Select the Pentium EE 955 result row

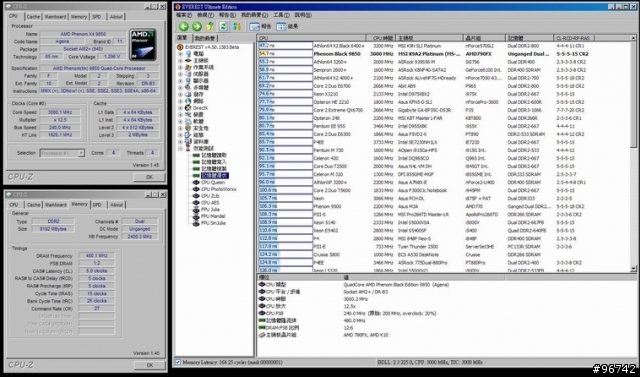444,126
